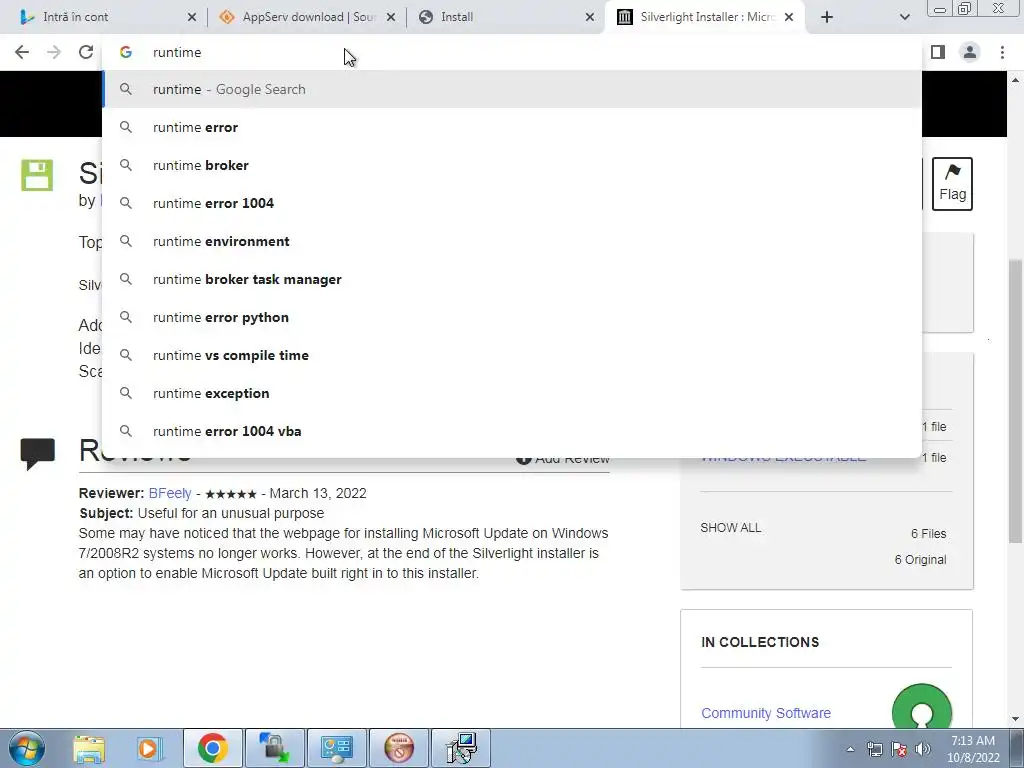This screenshot has height=768, width=1024.
Task: Open Action Center flag tray icon
Action: coord(899,750)
